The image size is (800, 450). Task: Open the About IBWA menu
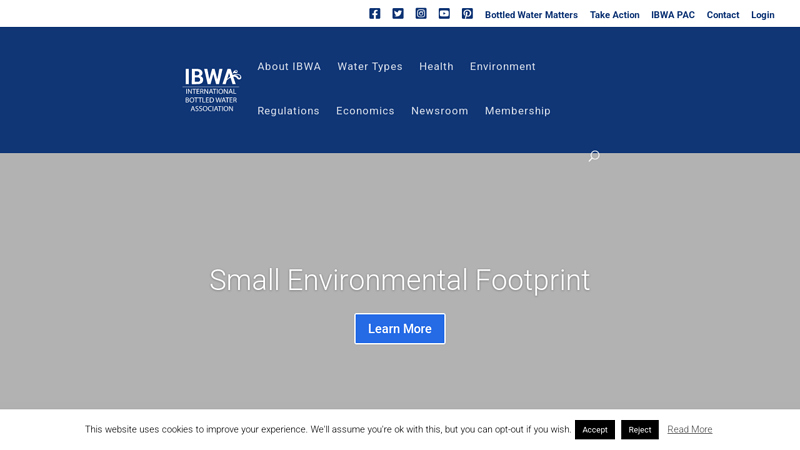click(289, 66)
